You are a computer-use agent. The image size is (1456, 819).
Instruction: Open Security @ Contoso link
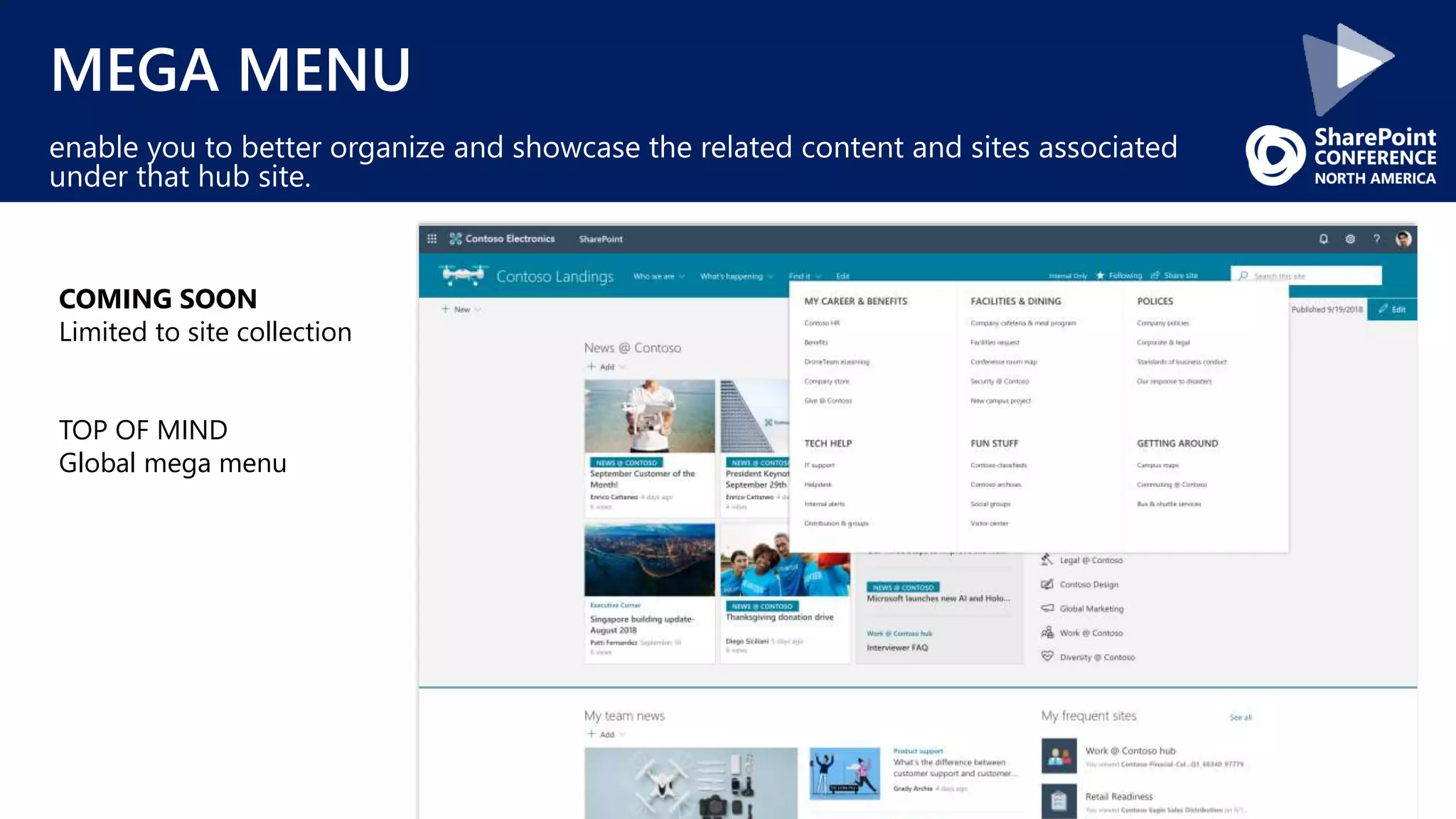tap(1000, 381)
